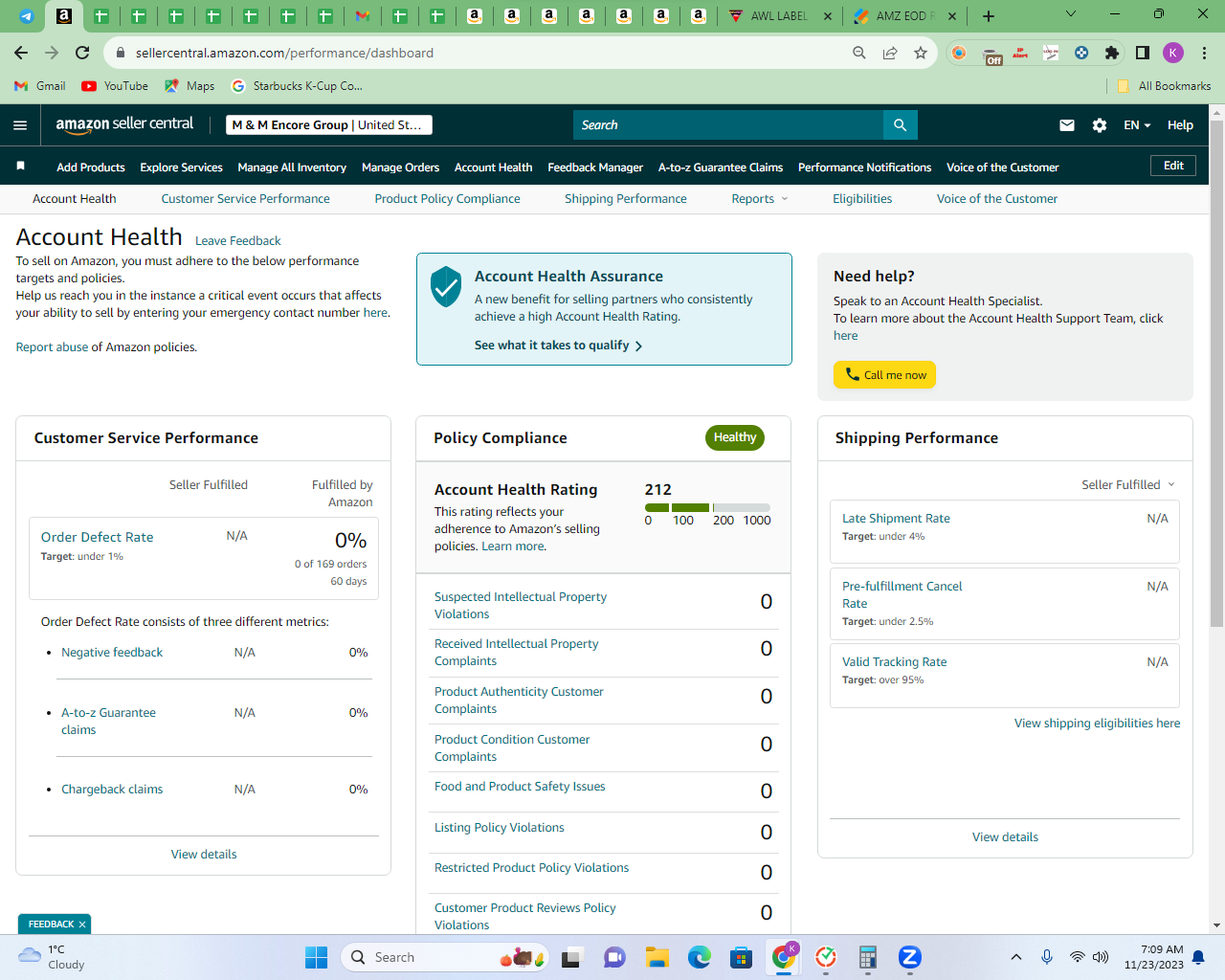Image resolution: width=1225 pixels, height=980 pixels.
Task: View details of Customer Service Performance
Action: pyautogui.click(x=204, y=855)
